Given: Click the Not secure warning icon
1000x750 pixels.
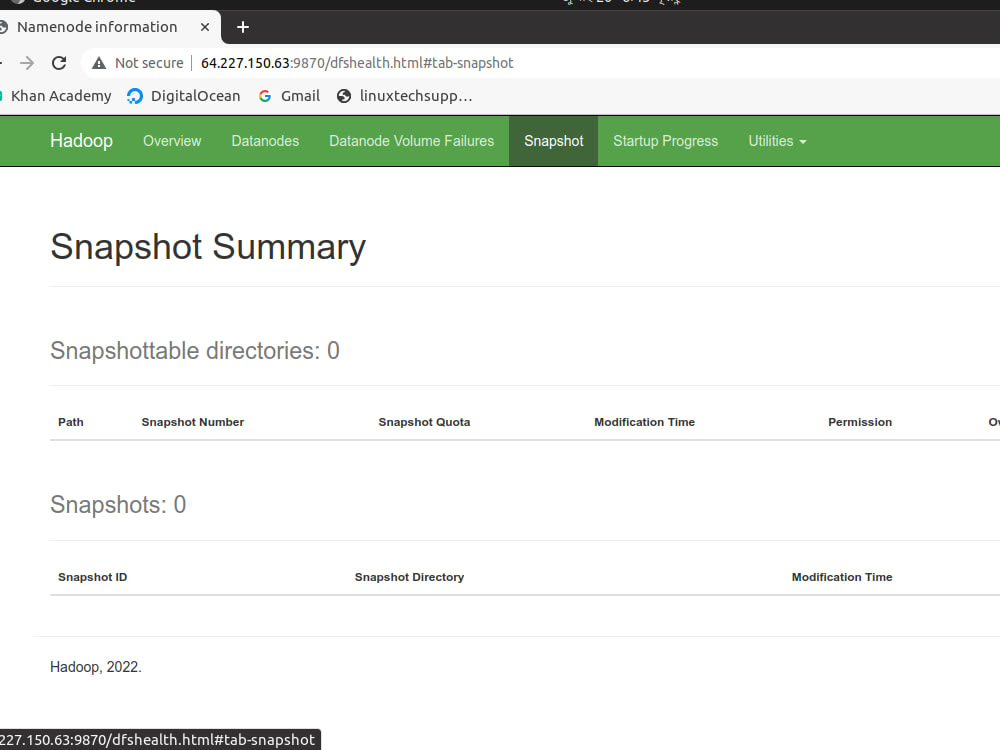Looking at the screenshot, I should (99, 63).
